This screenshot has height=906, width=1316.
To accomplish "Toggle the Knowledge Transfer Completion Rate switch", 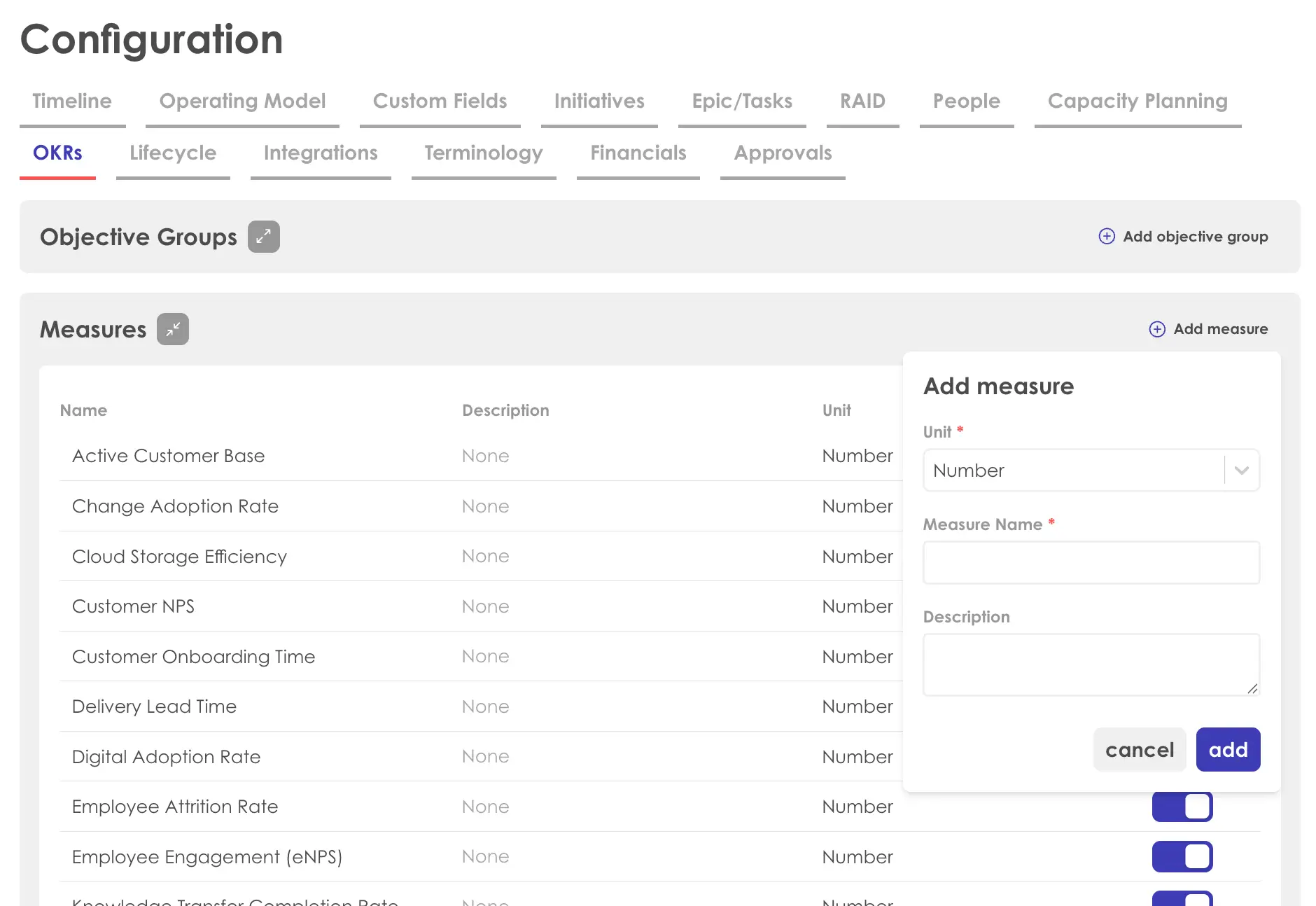I will point(1182,899).
